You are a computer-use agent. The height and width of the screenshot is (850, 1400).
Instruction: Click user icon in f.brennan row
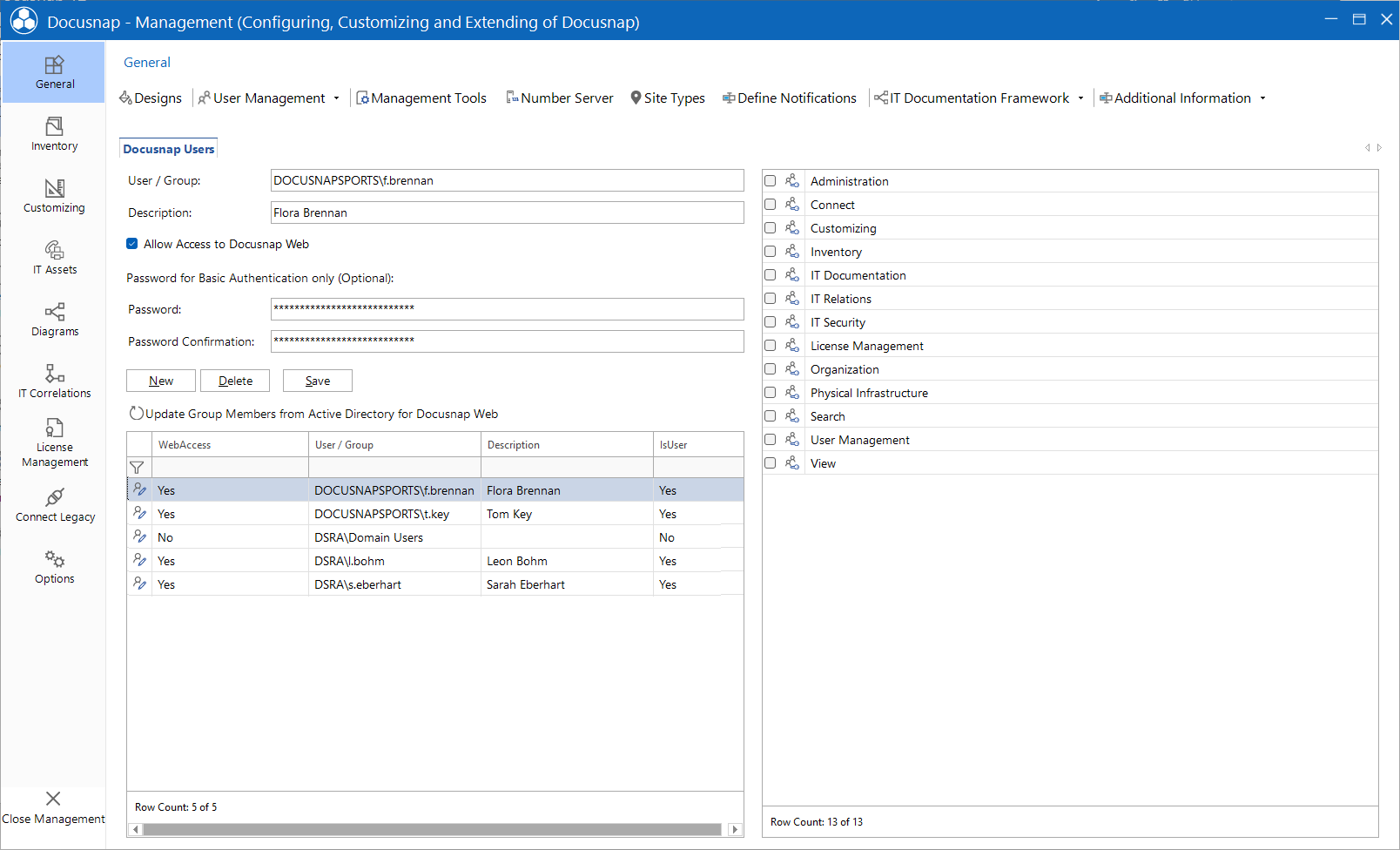tap(139, 489)
